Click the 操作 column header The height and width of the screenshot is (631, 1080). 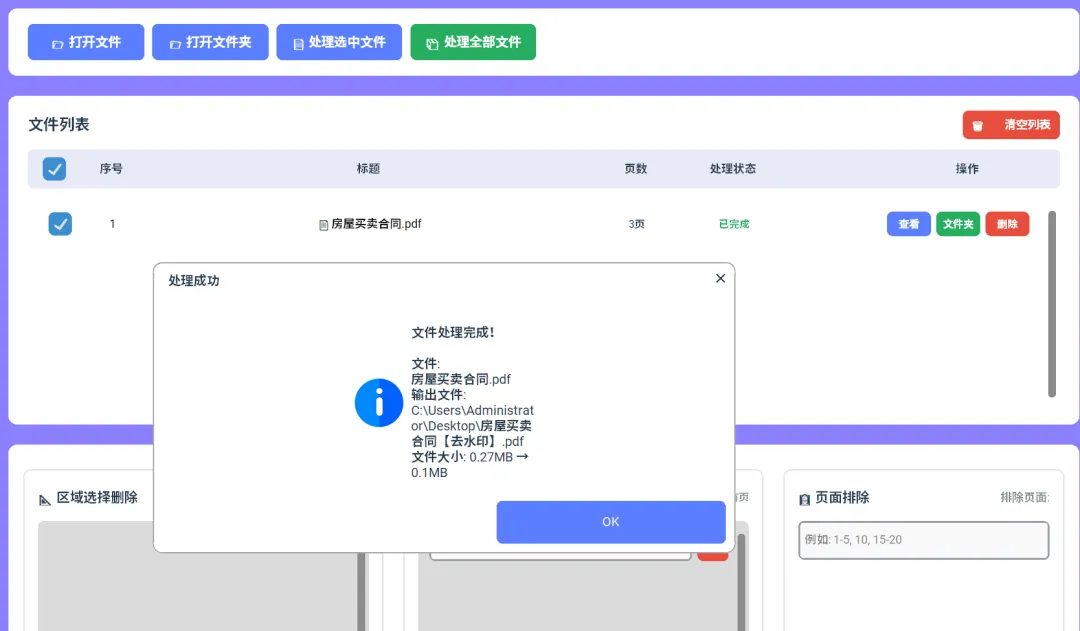[967, 169]
